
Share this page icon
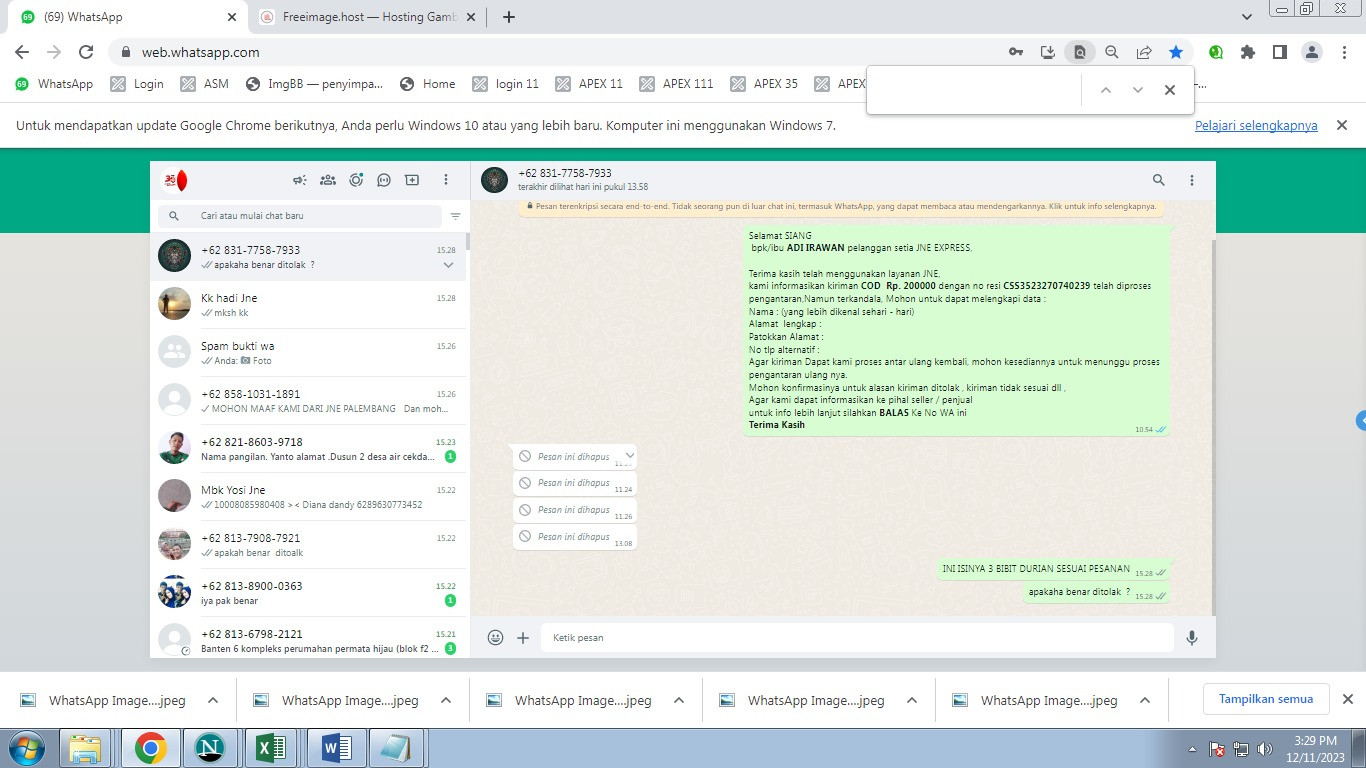tap(1144, 52)
